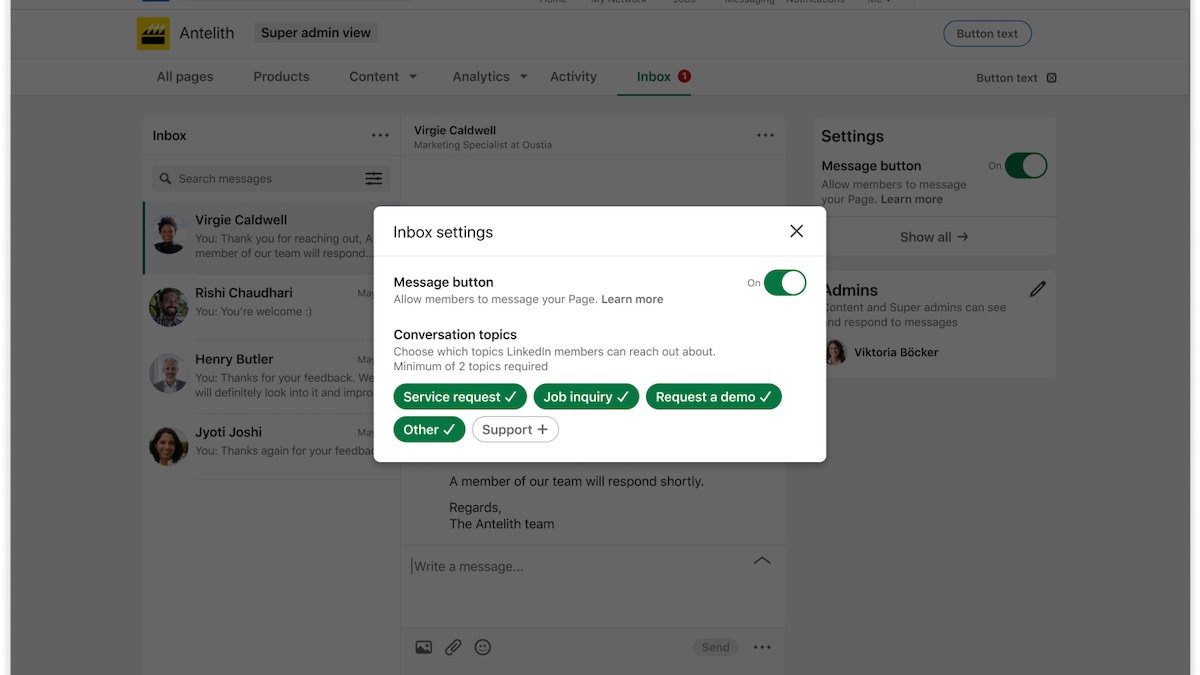Click Virgie Caldwell header name
This screenshot has width=1200, height=675.
coord(455,130)
